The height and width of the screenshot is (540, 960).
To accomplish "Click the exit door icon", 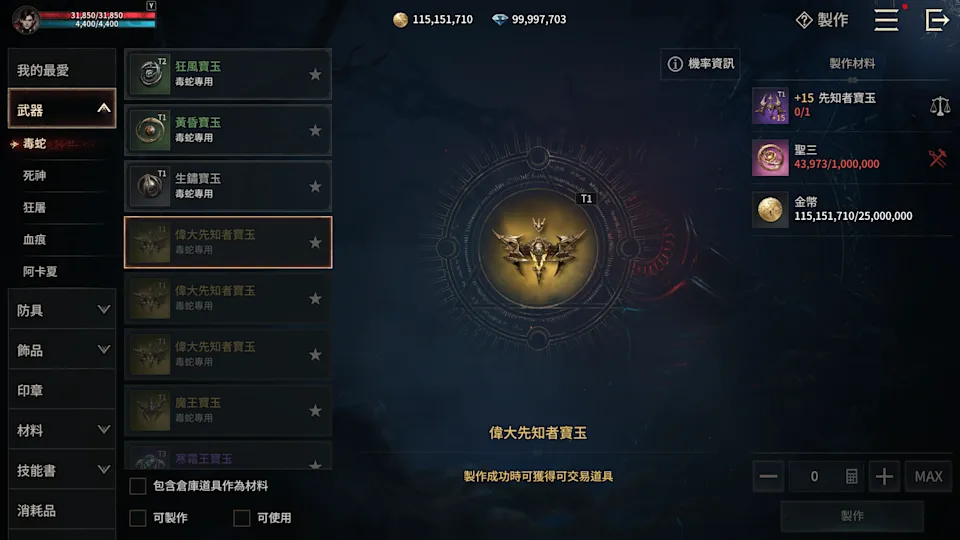I will click(x=937, y=20).
